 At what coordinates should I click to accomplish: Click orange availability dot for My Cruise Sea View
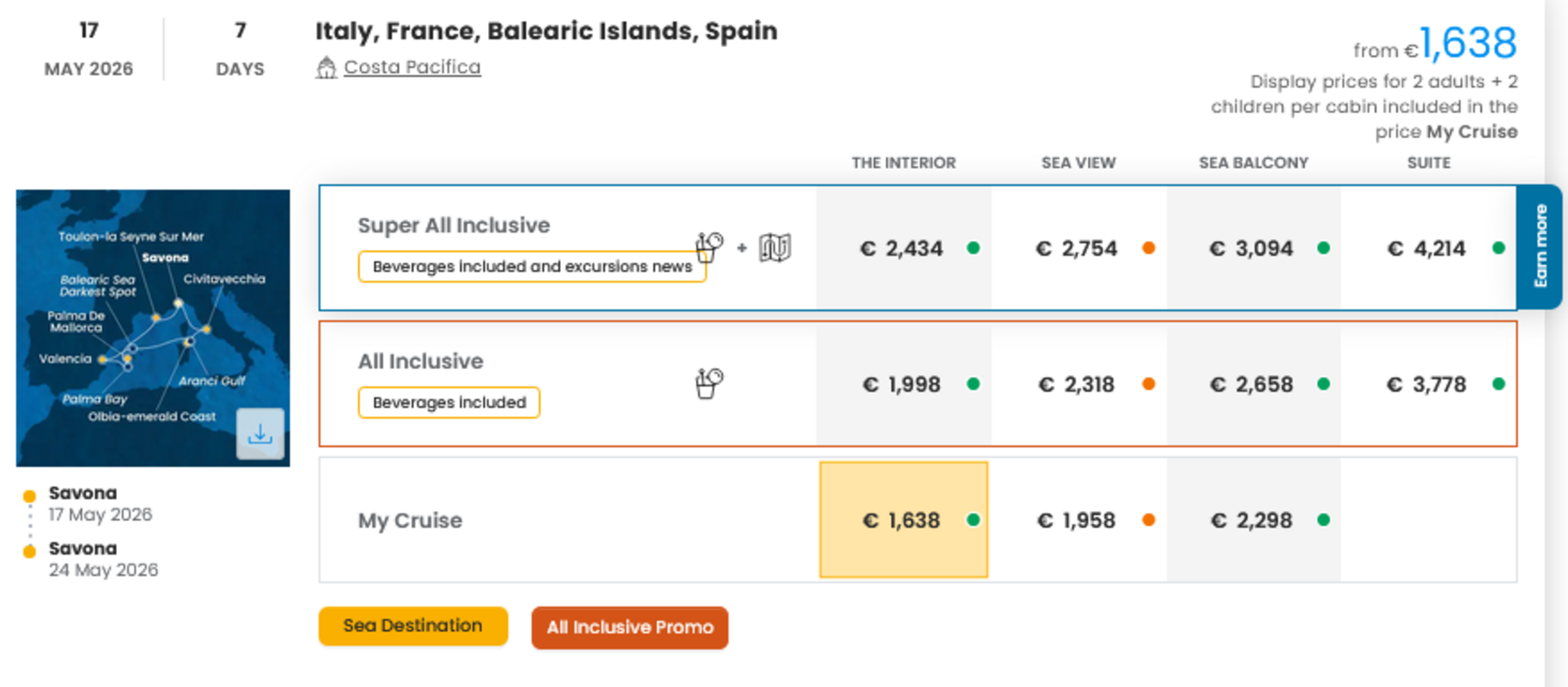1149,520
